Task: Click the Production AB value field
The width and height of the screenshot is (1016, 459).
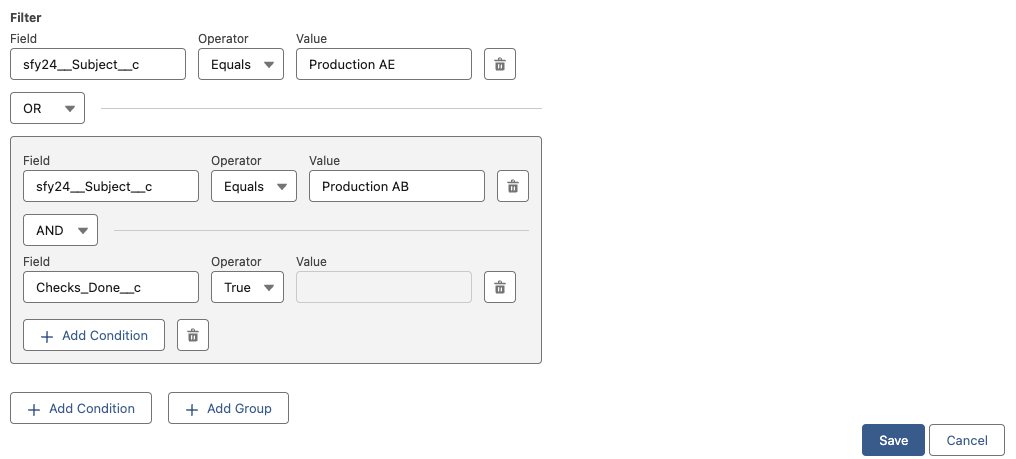Action: click(397, 186)
